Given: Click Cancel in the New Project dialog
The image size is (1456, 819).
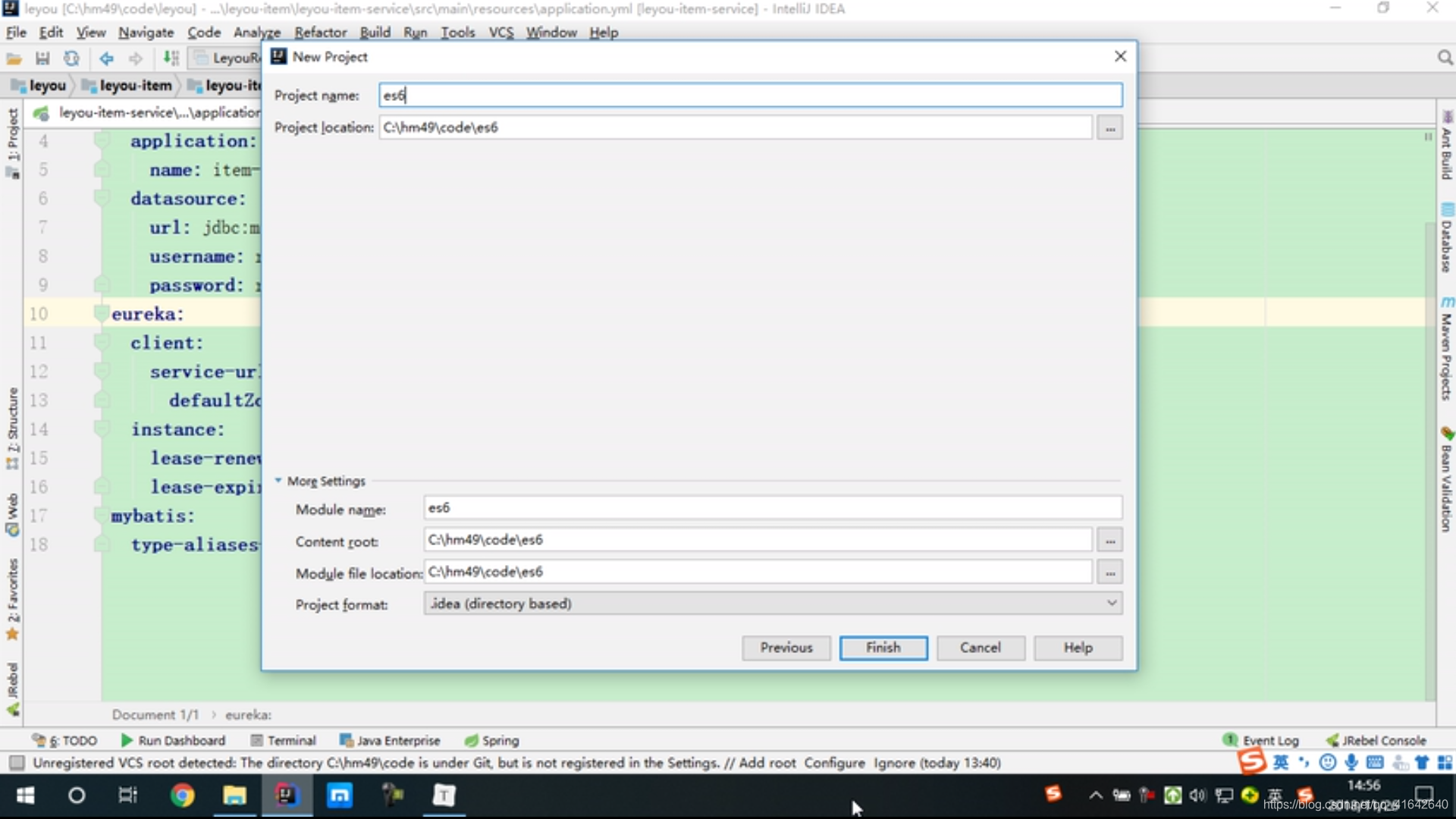Looking at the screenshot, I should [x=980, y=648].
